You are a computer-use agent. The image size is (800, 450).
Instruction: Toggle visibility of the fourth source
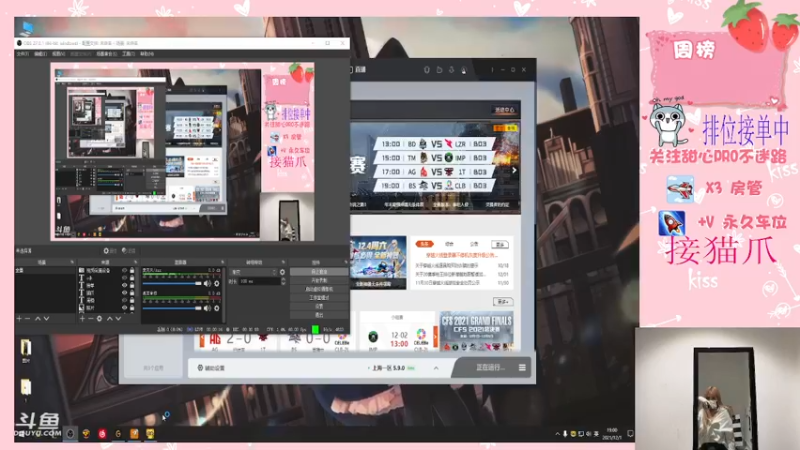(124, 293)
